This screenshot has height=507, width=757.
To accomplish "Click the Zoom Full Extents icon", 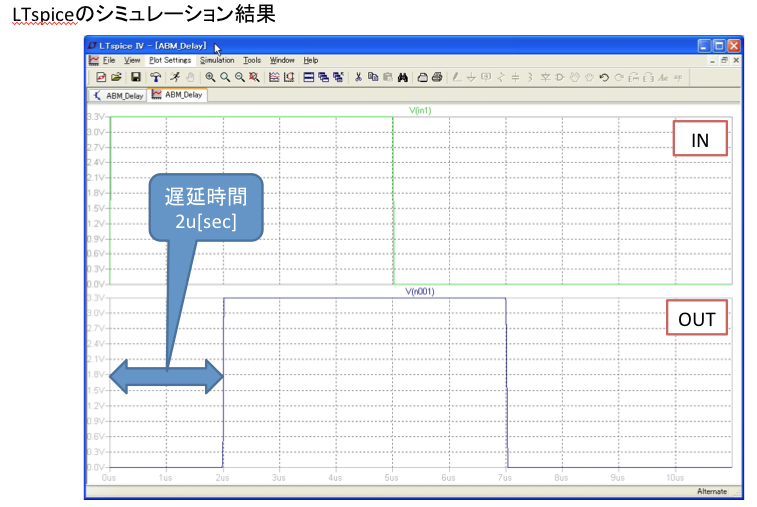I will click(255, 76).
